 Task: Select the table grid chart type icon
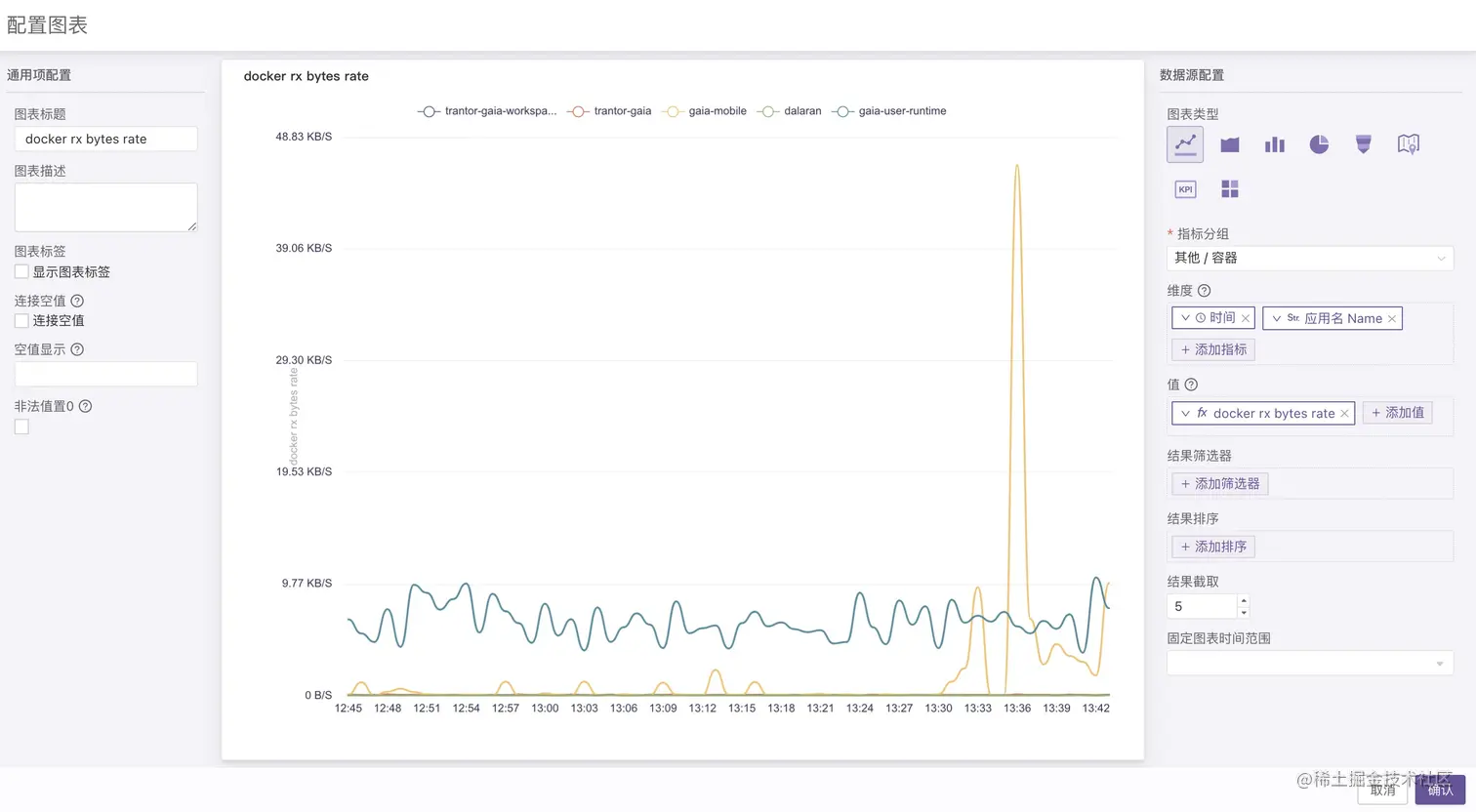pyautogui.click(x=1230, y=189)
